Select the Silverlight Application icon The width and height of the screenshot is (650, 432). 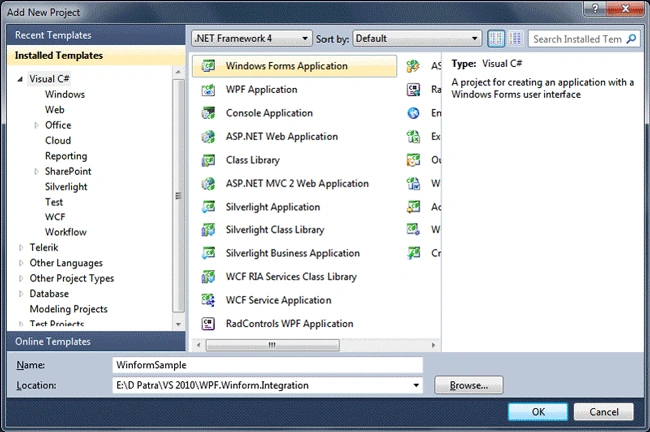coord(208,207)
